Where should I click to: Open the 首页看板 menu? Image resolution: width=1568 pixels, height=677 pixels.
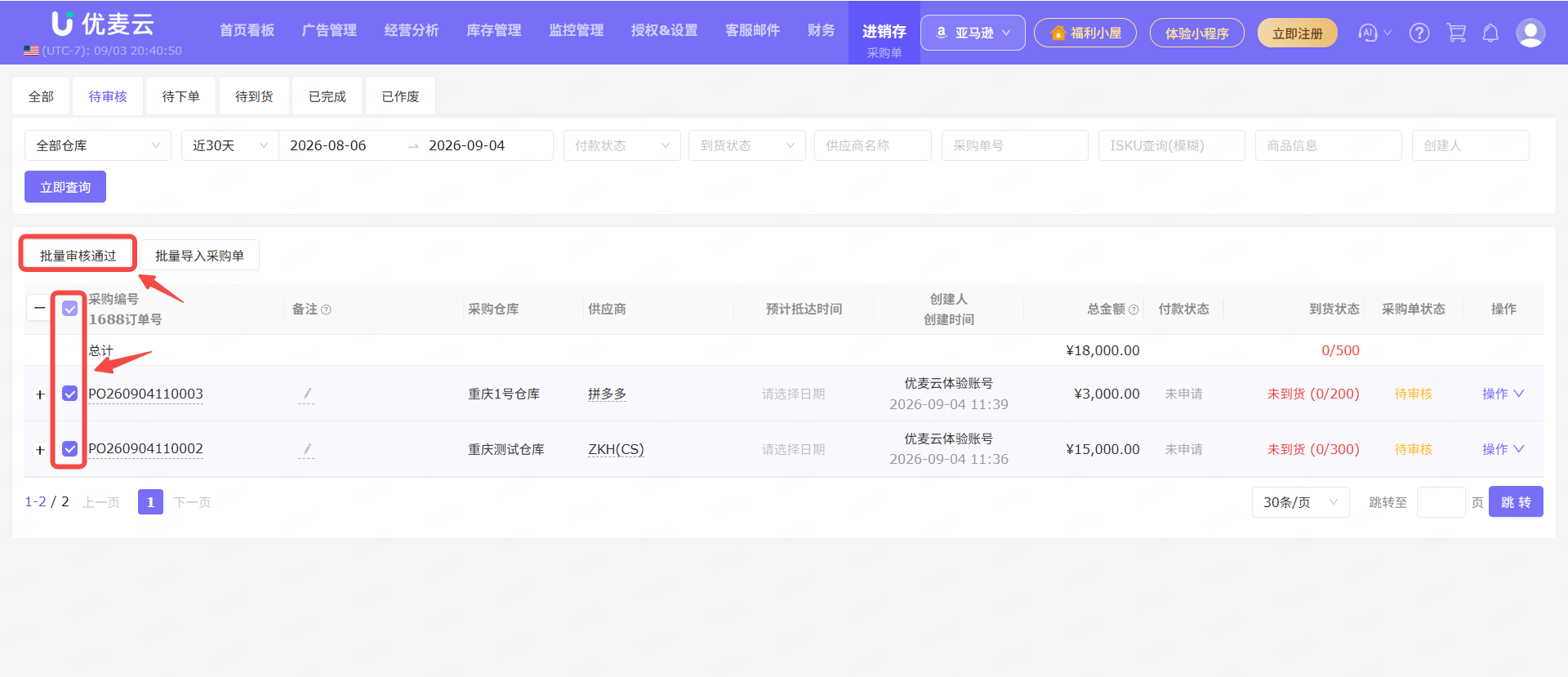point(247,30)
